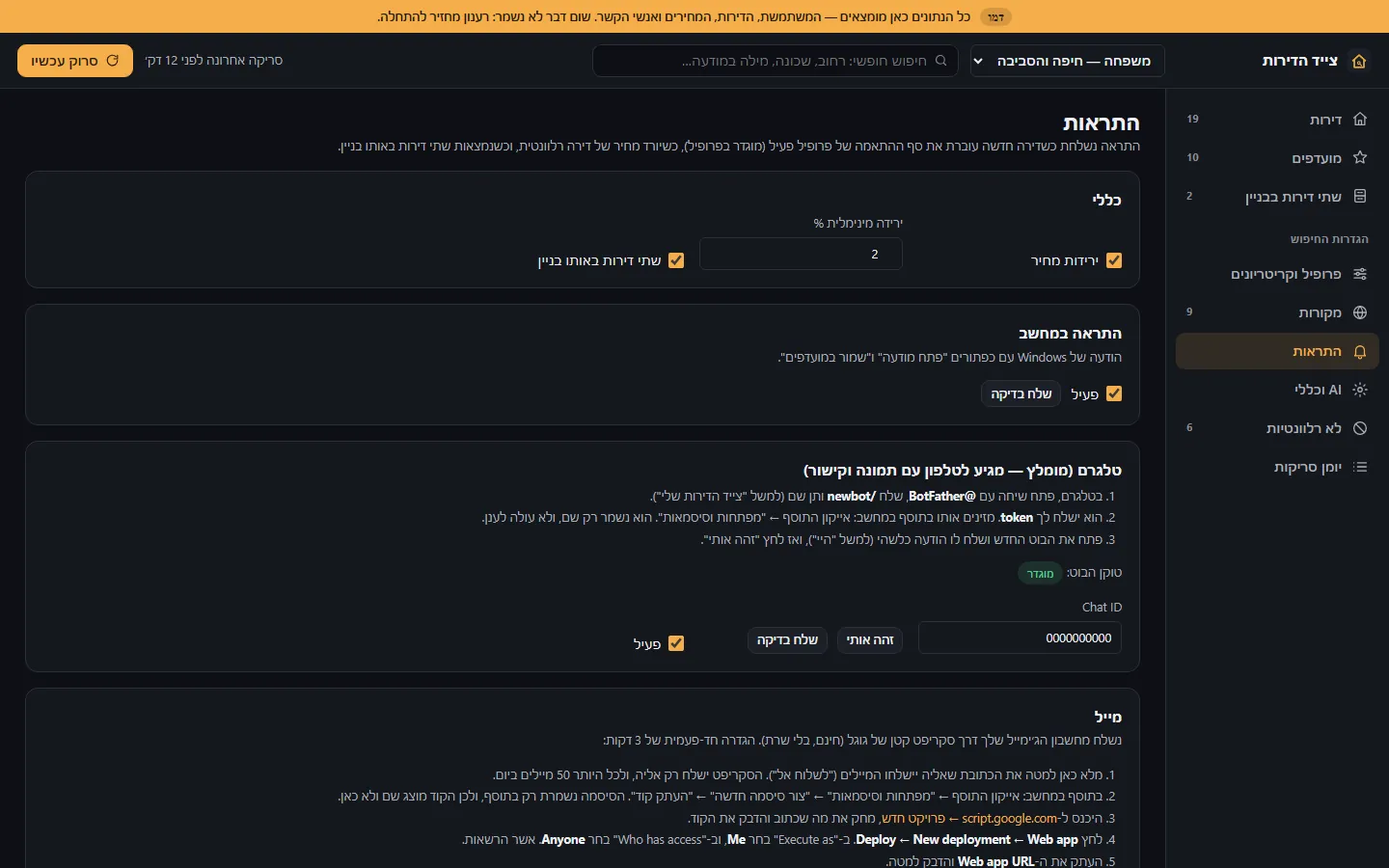
Task: Open לא רלוונטיות blocked icon
Action: pos(1360,428)
